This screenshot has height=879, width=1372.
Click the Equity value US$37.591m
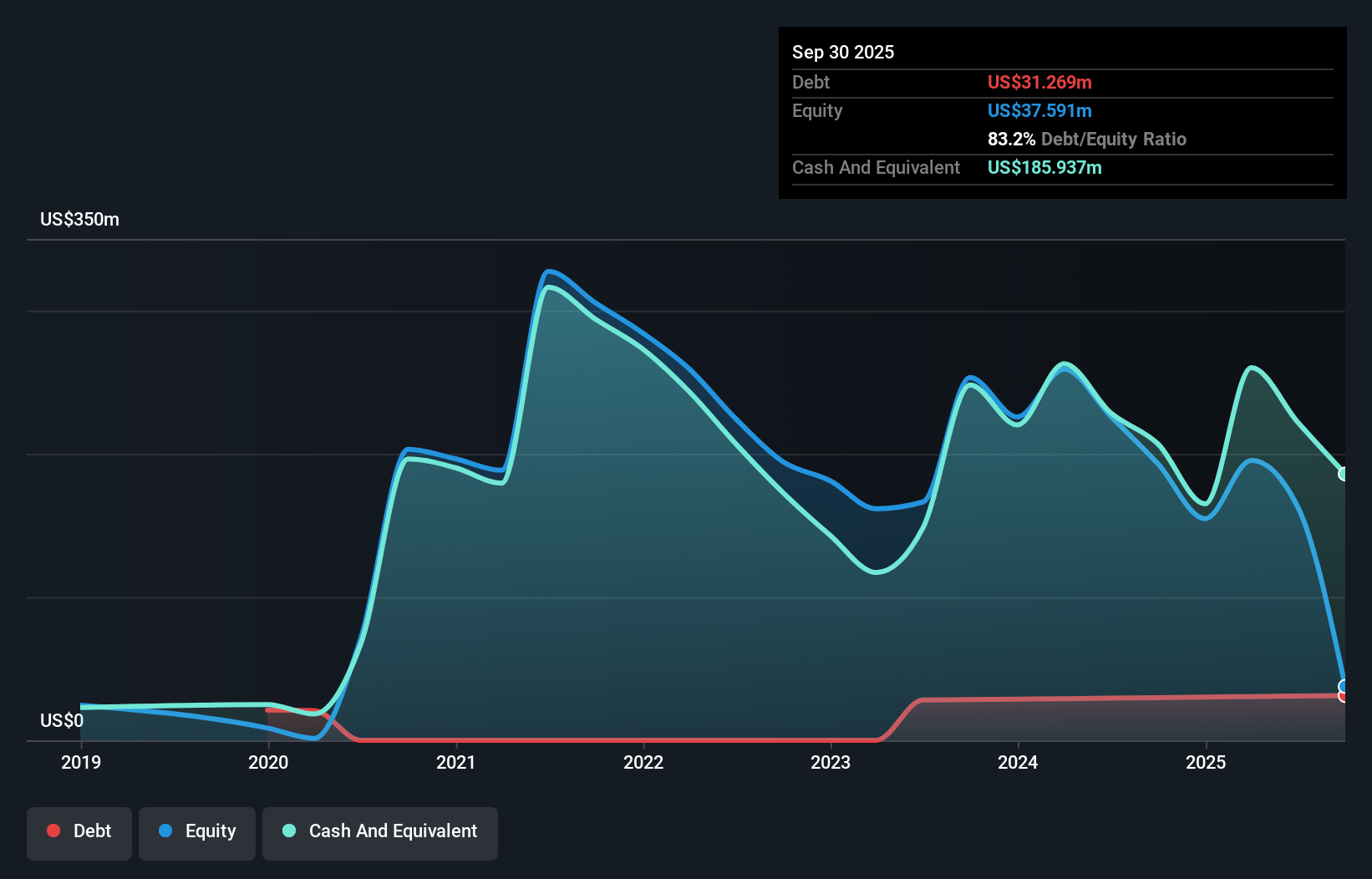point(1039,110)
